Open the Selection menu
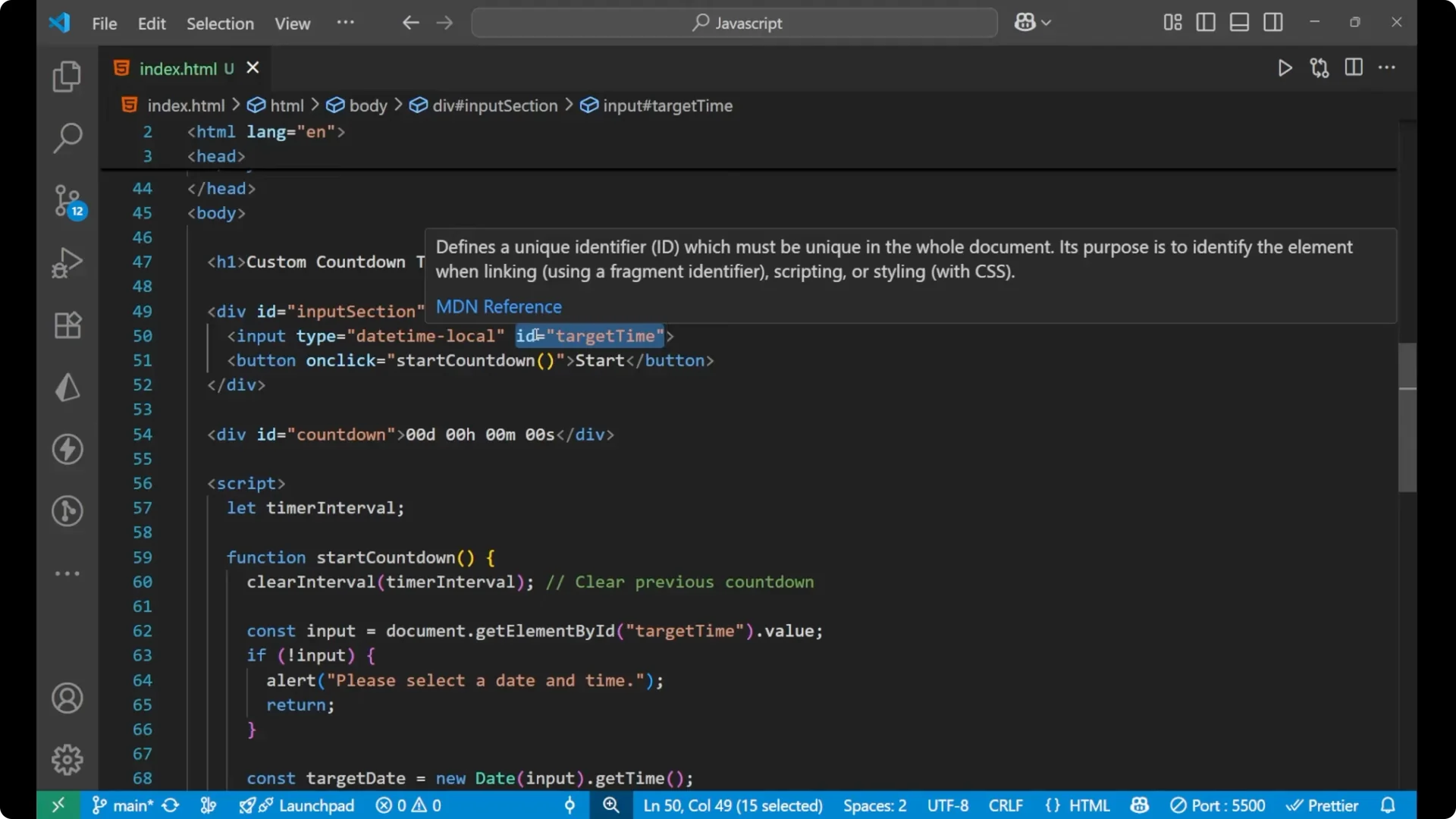This screenshot has width=1456, height=819. (220, 24)
